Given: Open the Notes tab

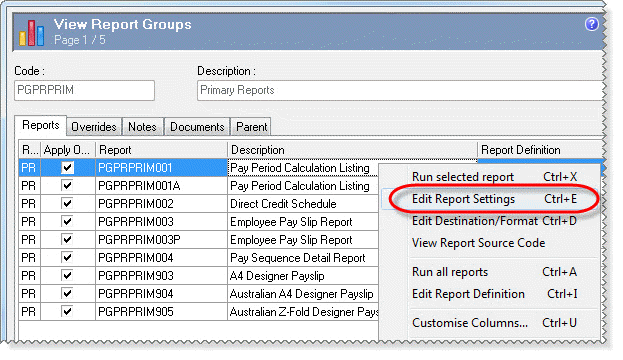Looking at the screenshot, I should click(142, 127).
